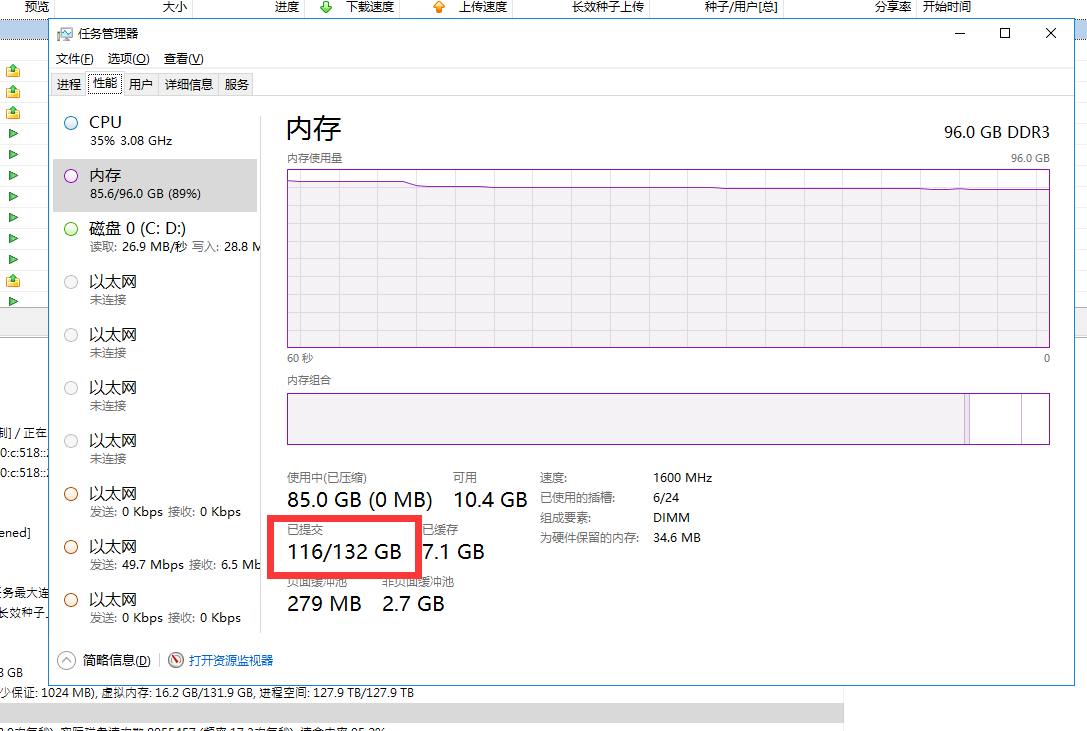The image size is (1087, 731).
Task: Click the orange upload arrow icon in the background header
Action: [438, 7]
